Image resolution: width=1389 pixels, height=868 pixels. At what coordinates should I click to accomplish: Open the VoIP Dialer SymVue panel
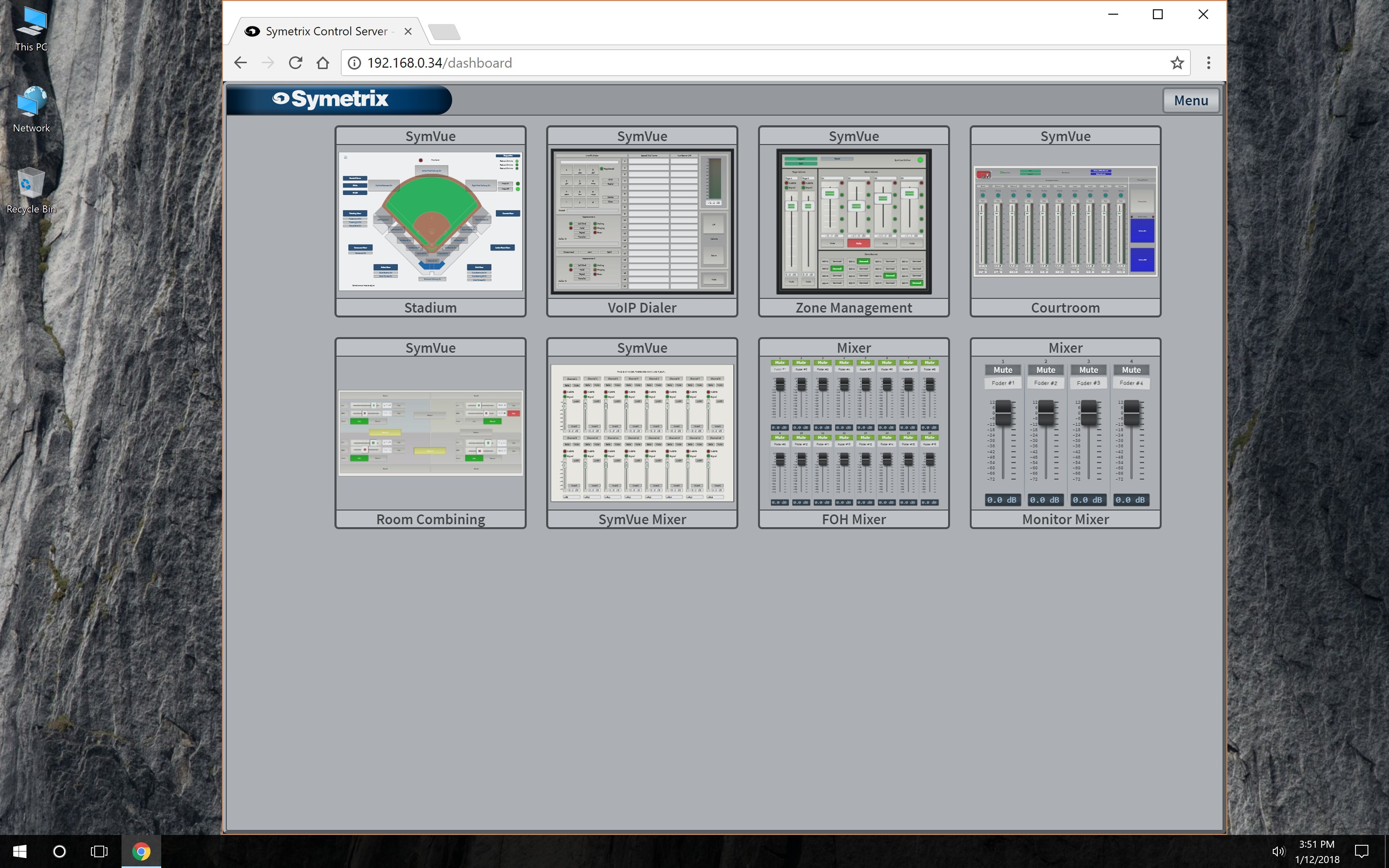[x=642, y=221]
